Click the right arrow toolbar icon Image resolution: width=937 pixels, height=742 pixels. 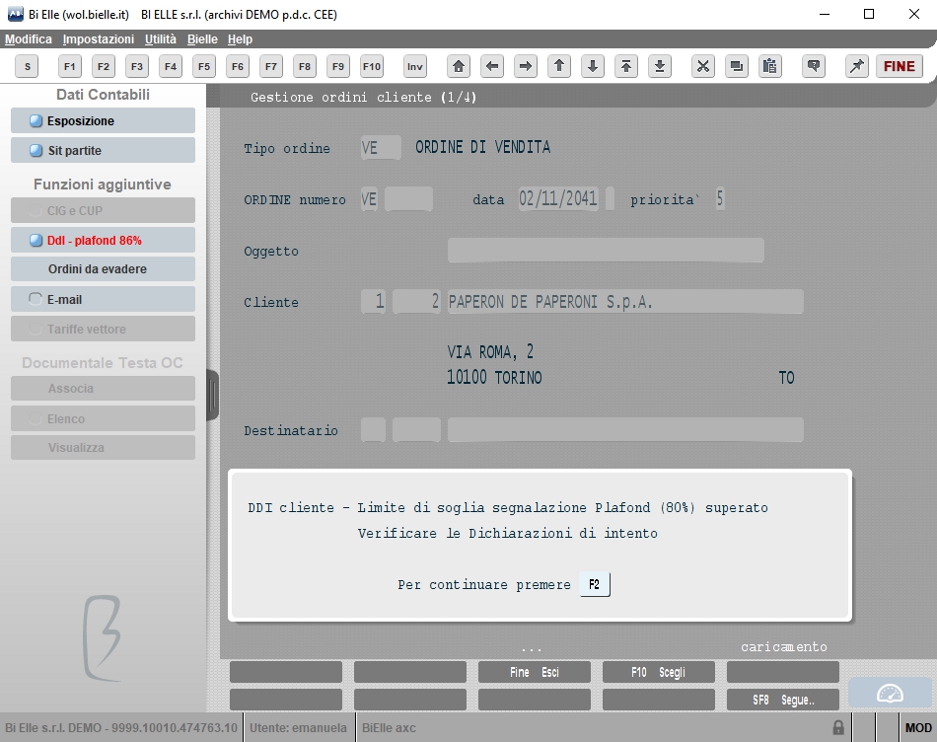pyautogui.click(x=525, y=66)
